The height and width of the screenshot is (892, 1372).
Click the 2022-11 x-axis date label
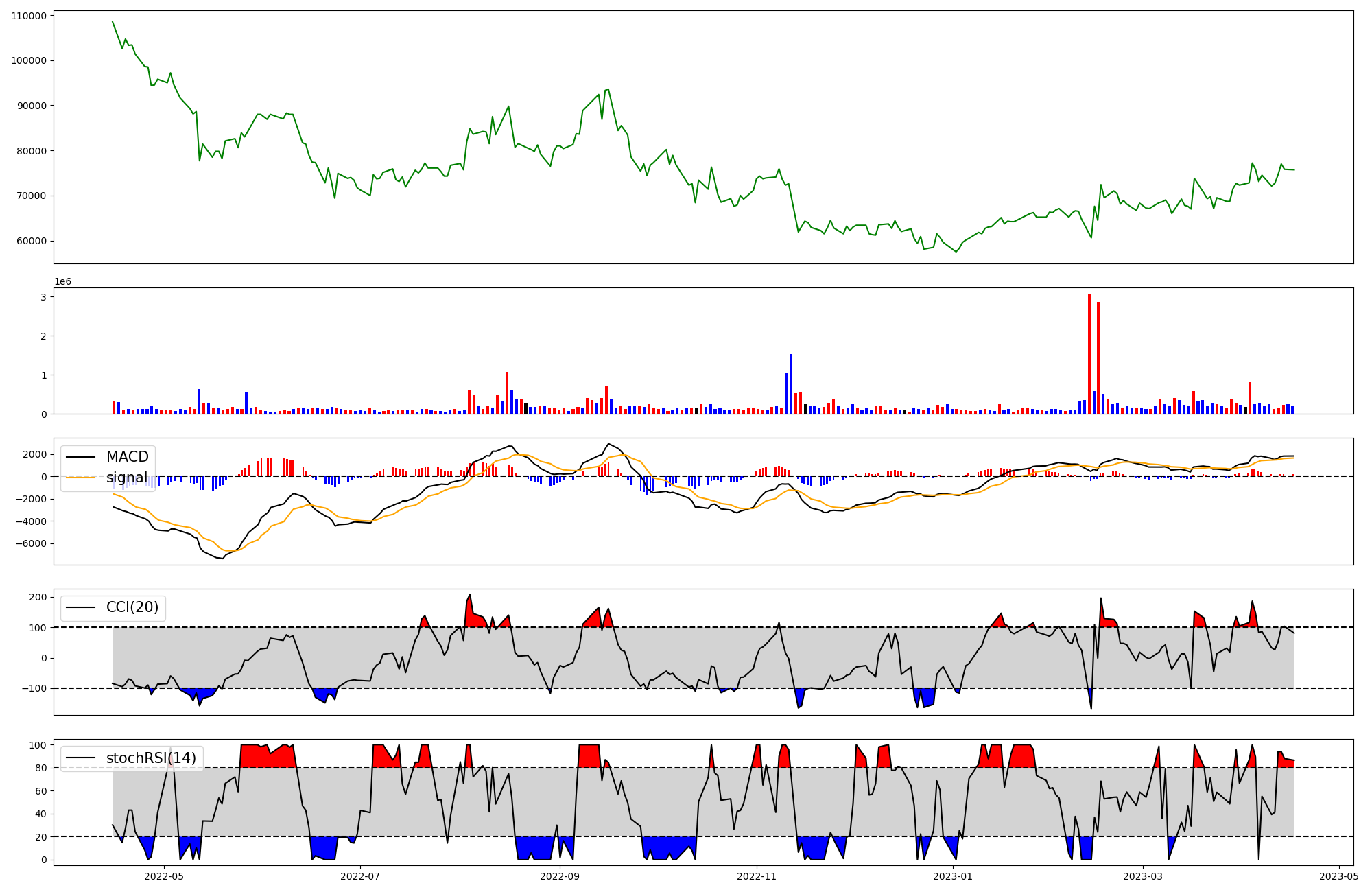757,876
